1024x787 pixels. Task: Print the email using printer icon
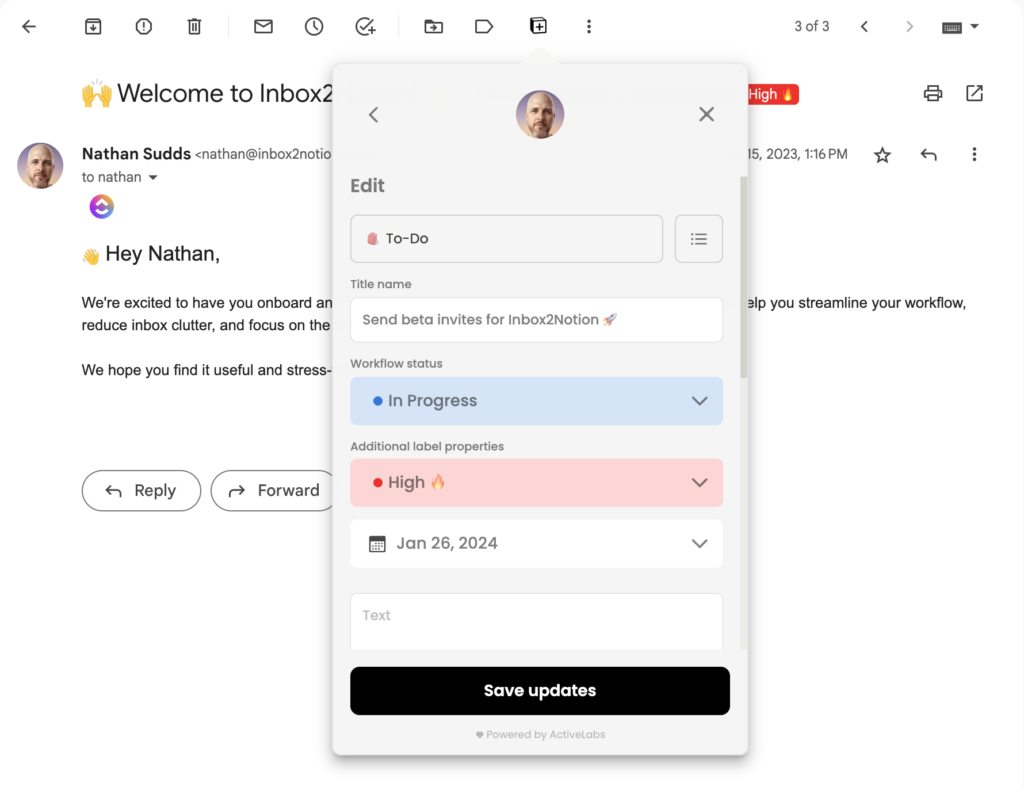(933, 93)
